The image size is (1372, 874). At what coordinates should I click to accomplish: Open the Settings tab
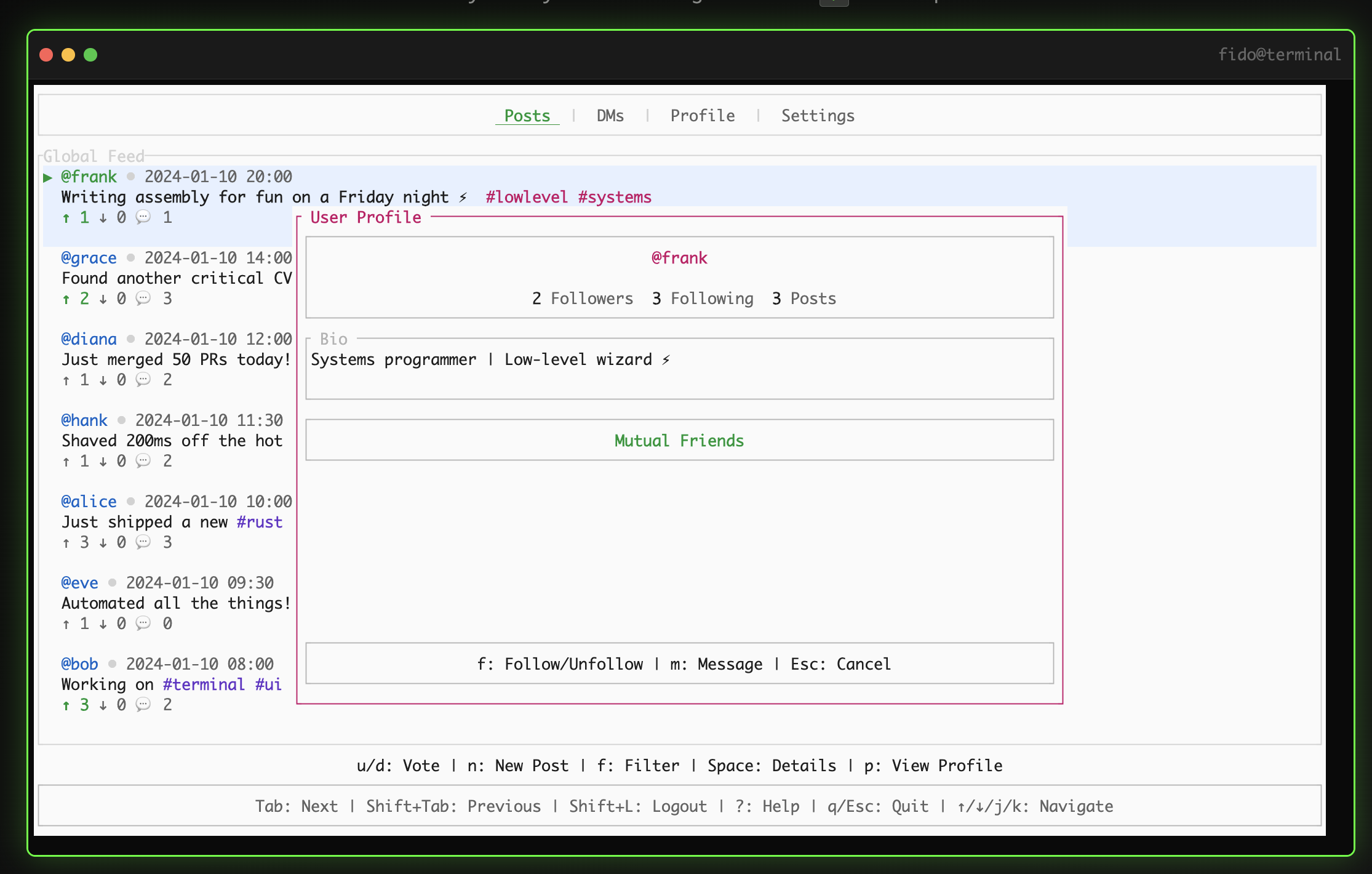(x=817, y=116)
